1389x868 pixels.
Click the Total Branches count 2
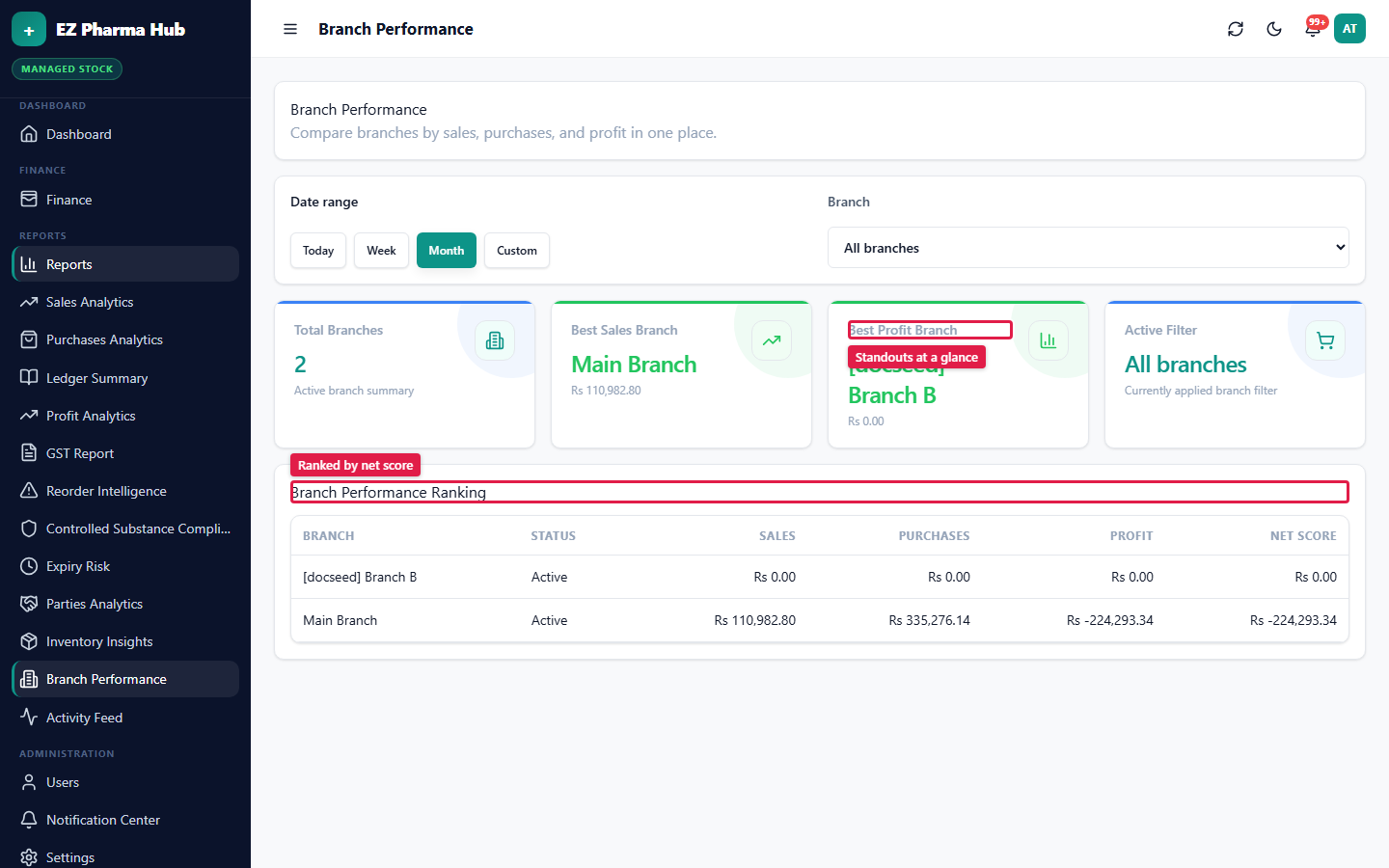tap(300, 365)
